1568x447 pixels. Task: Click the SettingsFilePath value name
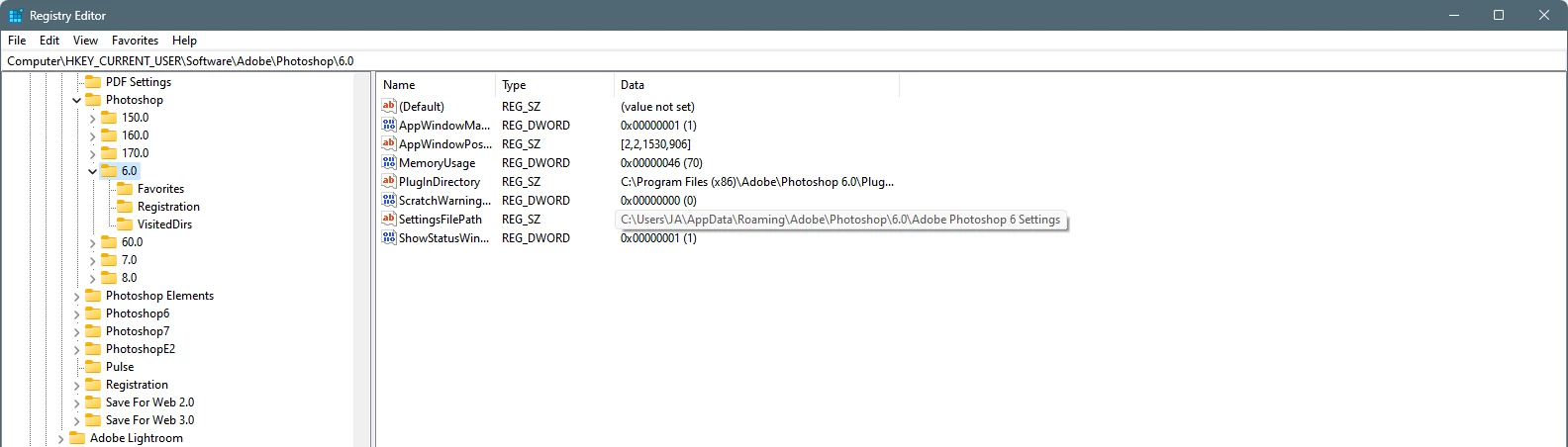(x=441, y=220)
